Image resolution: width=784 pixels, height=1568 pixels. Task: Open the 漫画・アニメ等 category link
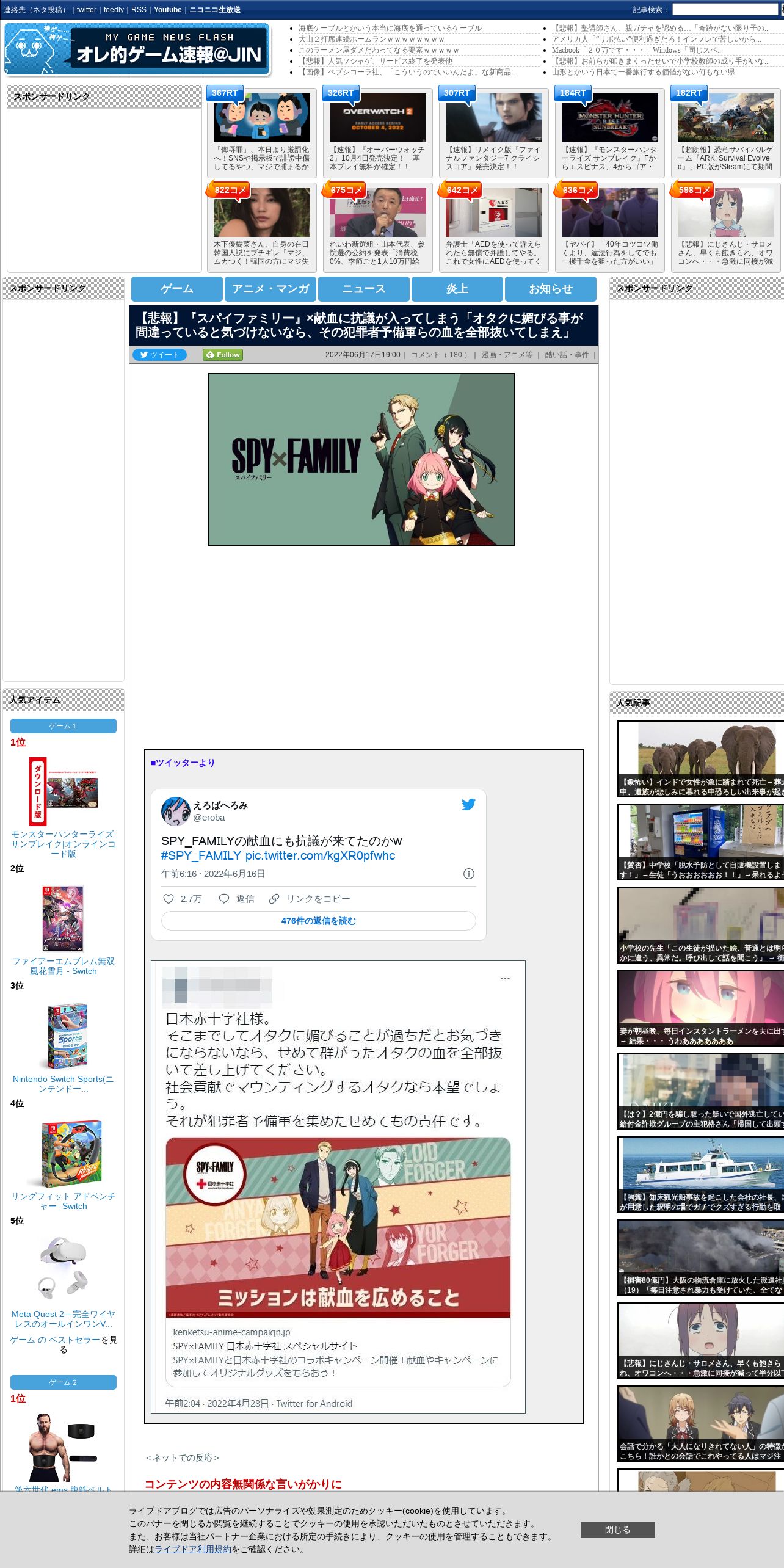pyautogui.click(x=507, y=355)
